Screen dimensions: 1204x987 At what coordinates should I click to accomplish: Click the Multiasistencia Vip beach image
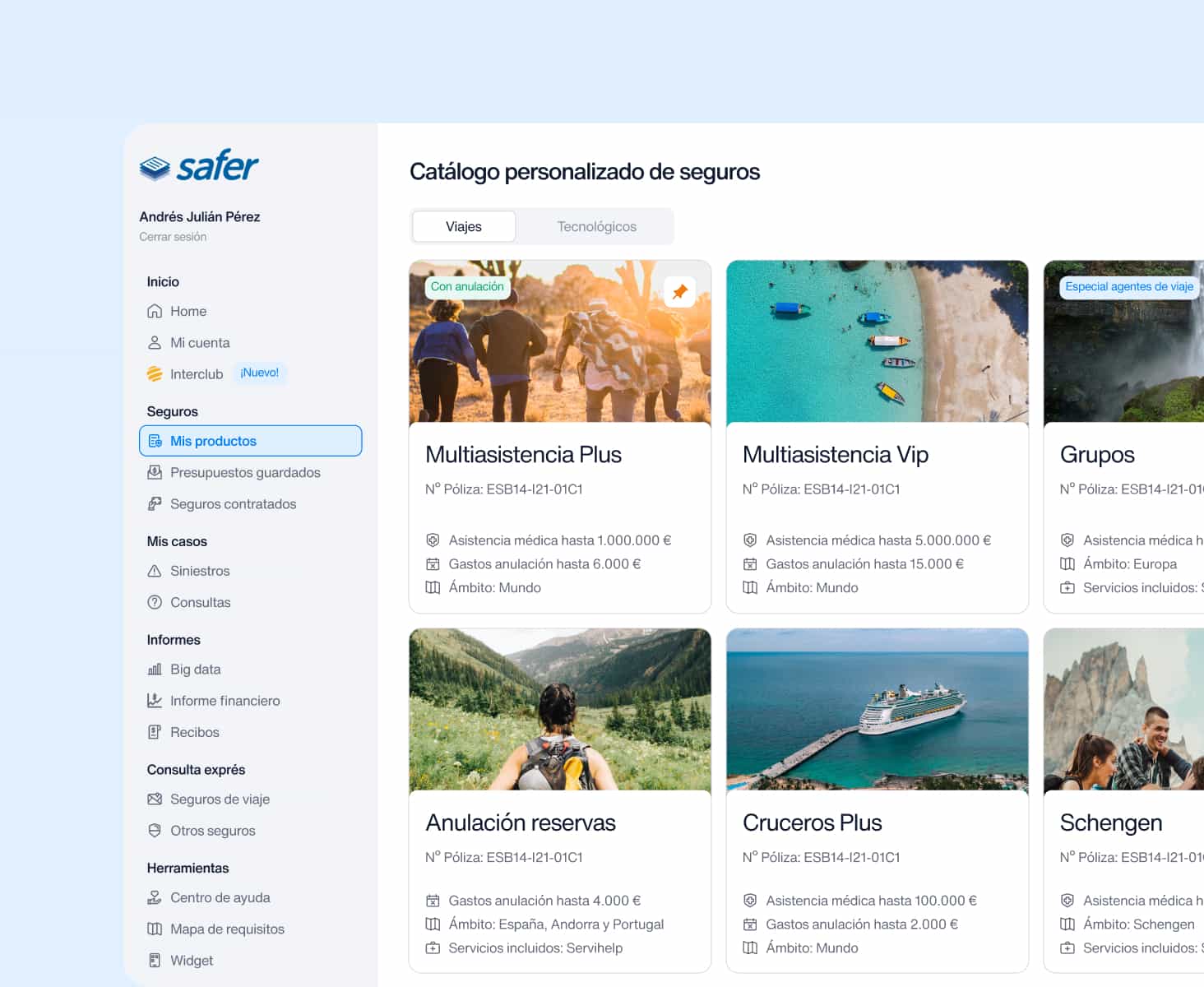[878, 341]
